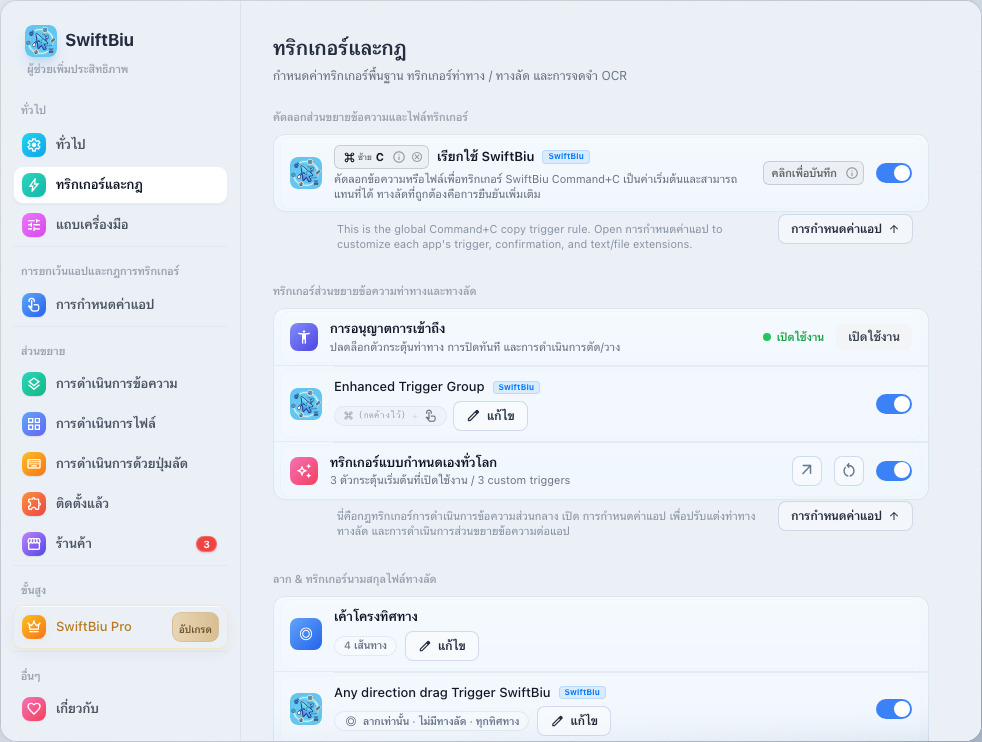Open ติดตั้งแล้ว installed extensions

[120, 504]
